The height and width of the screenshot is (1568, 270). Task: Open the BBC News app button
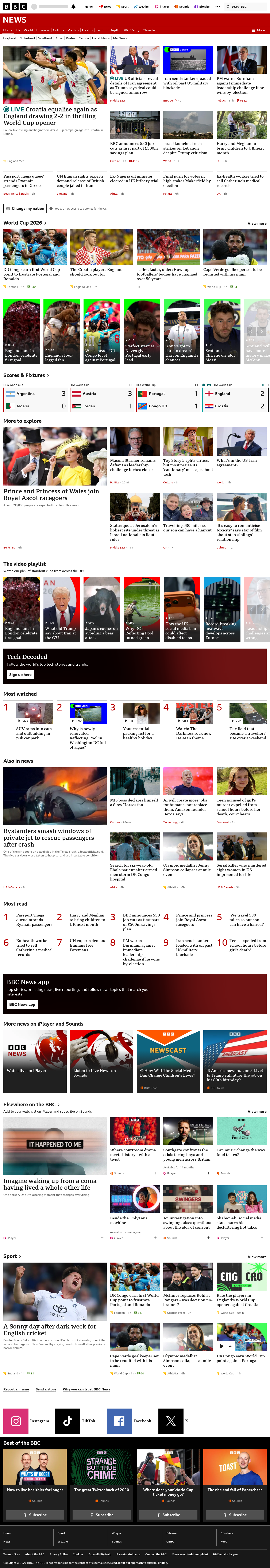coord(22,1004)
